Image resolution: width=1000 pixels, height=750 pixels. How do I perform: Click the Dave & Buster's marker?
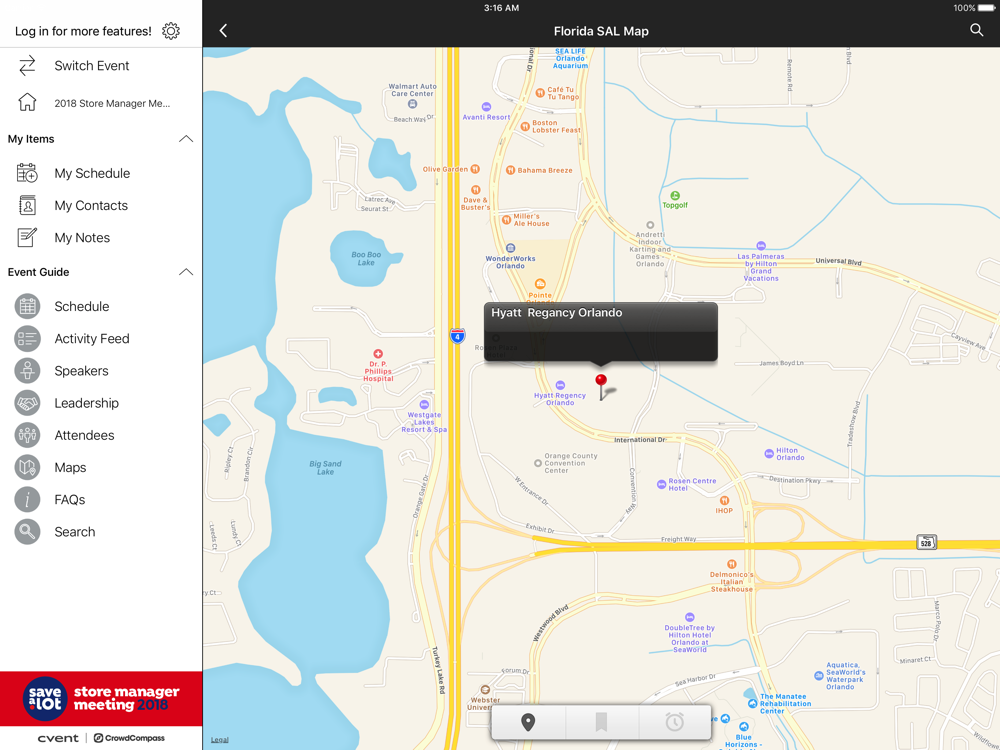[x=475, y=189]
